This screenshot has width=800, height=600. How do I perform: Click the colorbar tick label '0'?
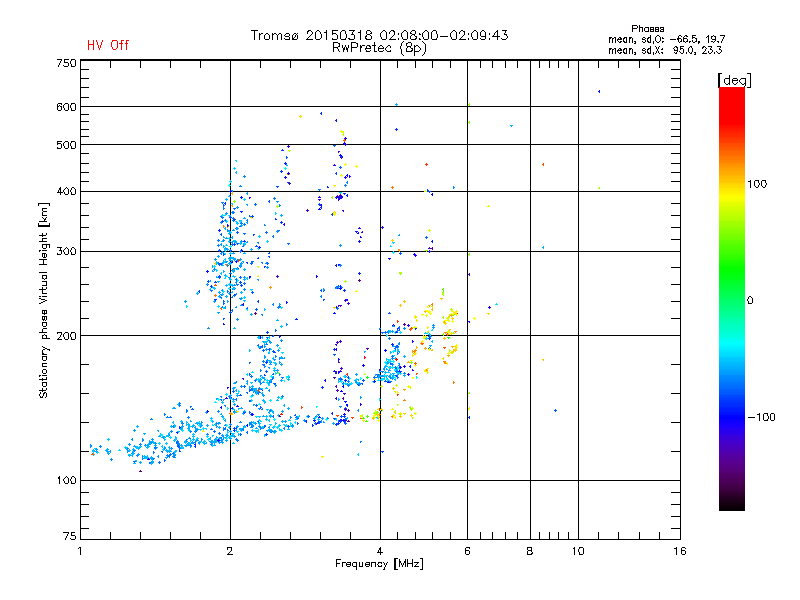[750, 301]
